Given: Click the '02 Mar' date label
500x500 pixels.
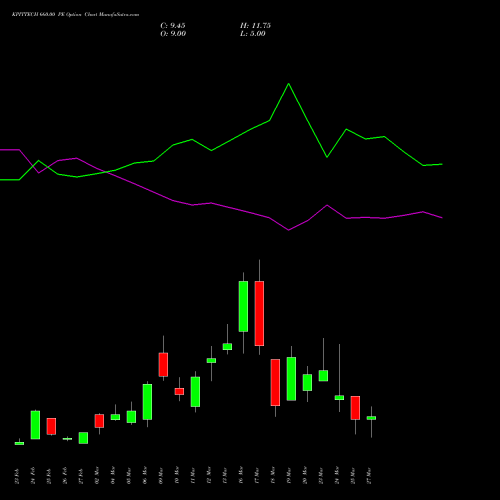Looking at the screenshot, I should click(x=97, y=476).
